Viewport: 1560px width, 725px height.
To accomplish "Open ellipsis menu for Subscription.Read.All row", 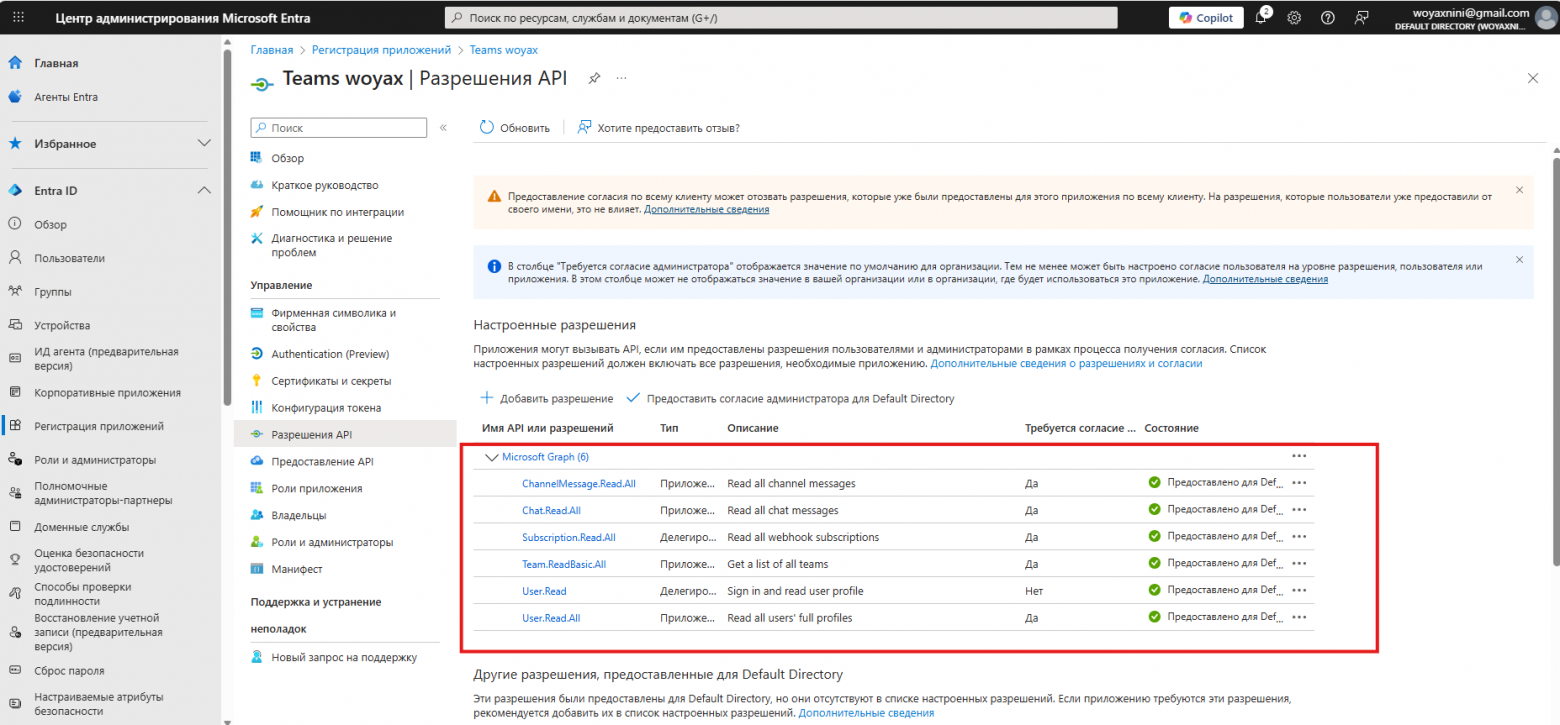I will [1299, 537].
